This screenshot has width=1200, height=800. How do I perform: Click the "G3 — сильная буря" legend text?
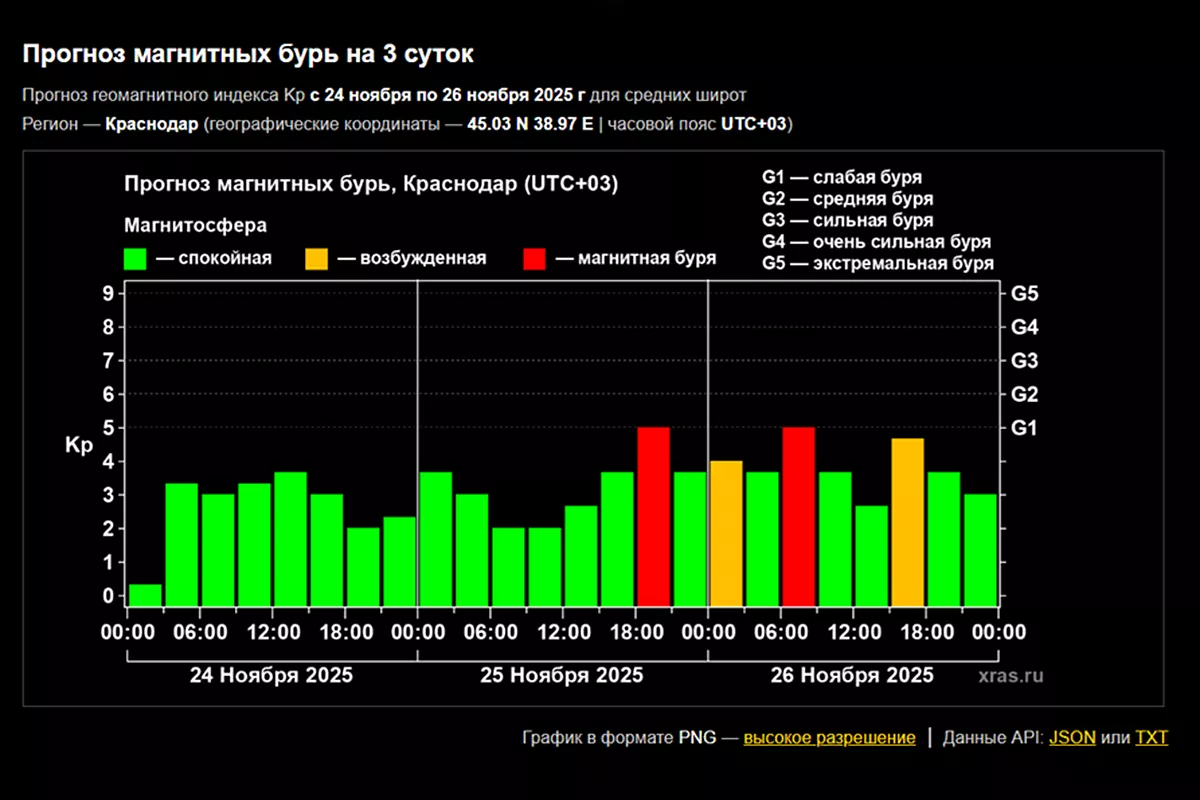coord(847,221)
